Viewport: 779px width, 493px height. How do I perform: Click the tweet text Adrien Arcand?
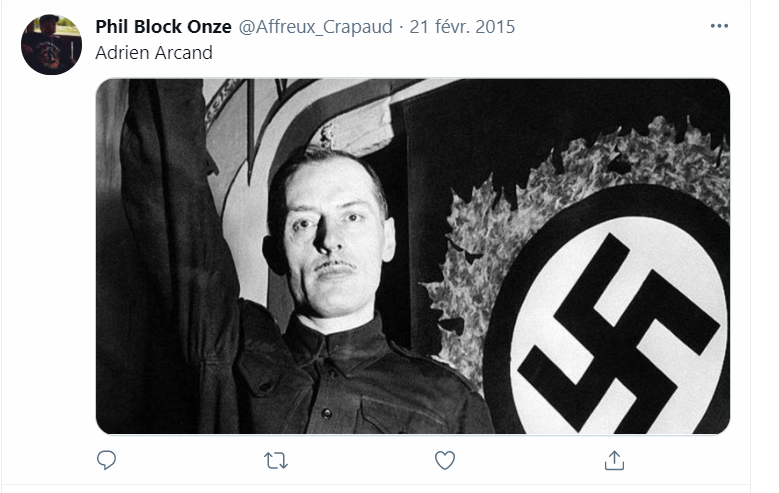click(x=154, y=53)
